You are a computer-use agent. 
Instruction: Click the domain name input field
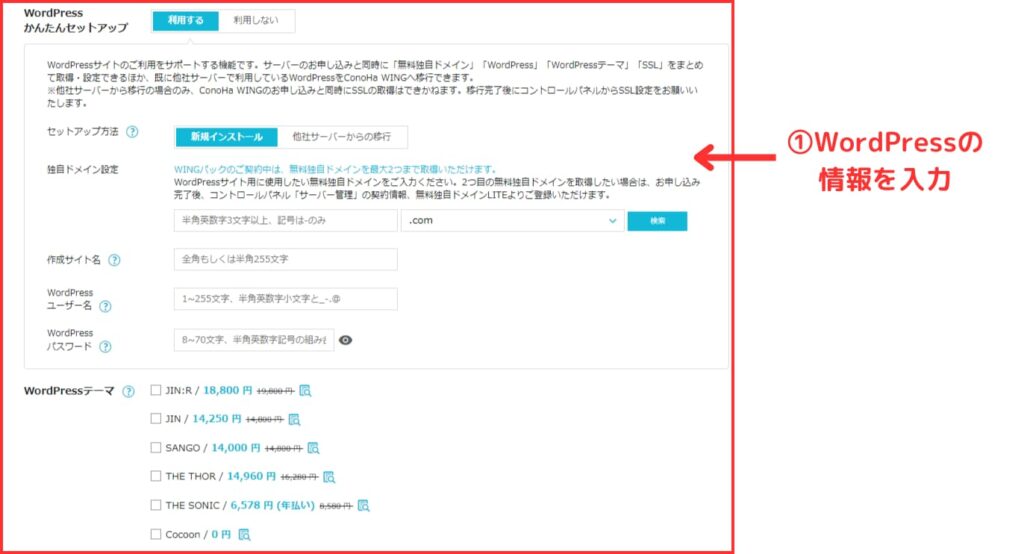tap(285, 220)
